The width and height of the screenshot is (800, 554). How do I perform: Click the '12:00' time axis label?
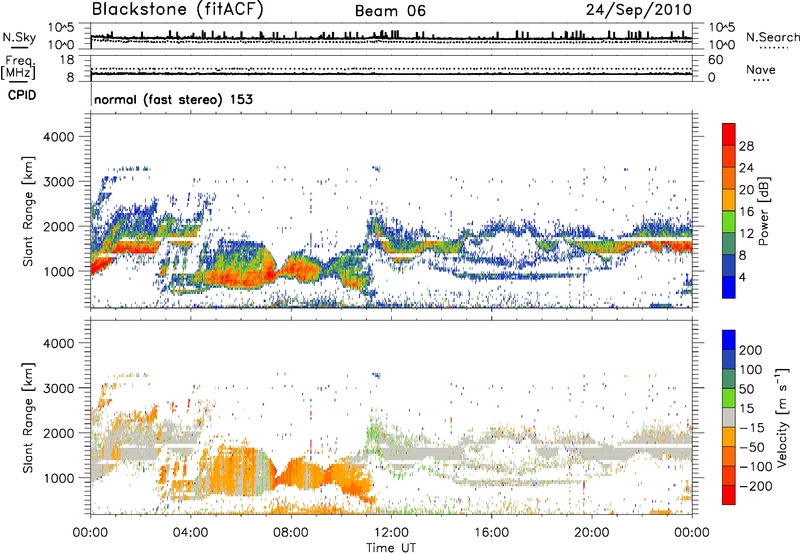pyautogui.click(x=391, y=533)
